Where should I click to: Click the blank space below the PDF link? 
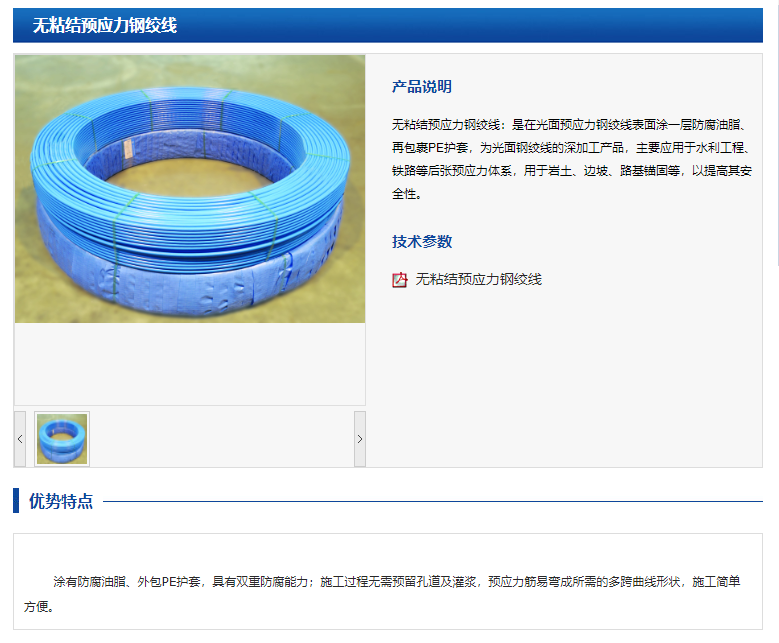[564, 378]
